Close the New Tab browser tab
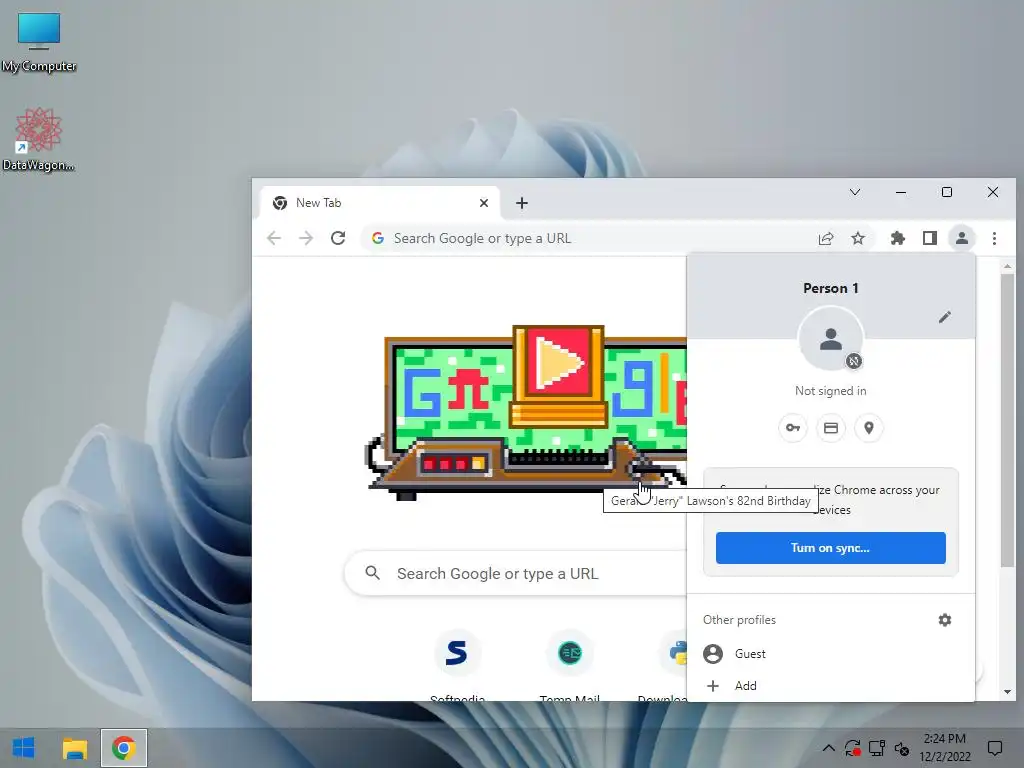Image resolution: width=1024 pixels, height=768 pixels. point(484,203)
